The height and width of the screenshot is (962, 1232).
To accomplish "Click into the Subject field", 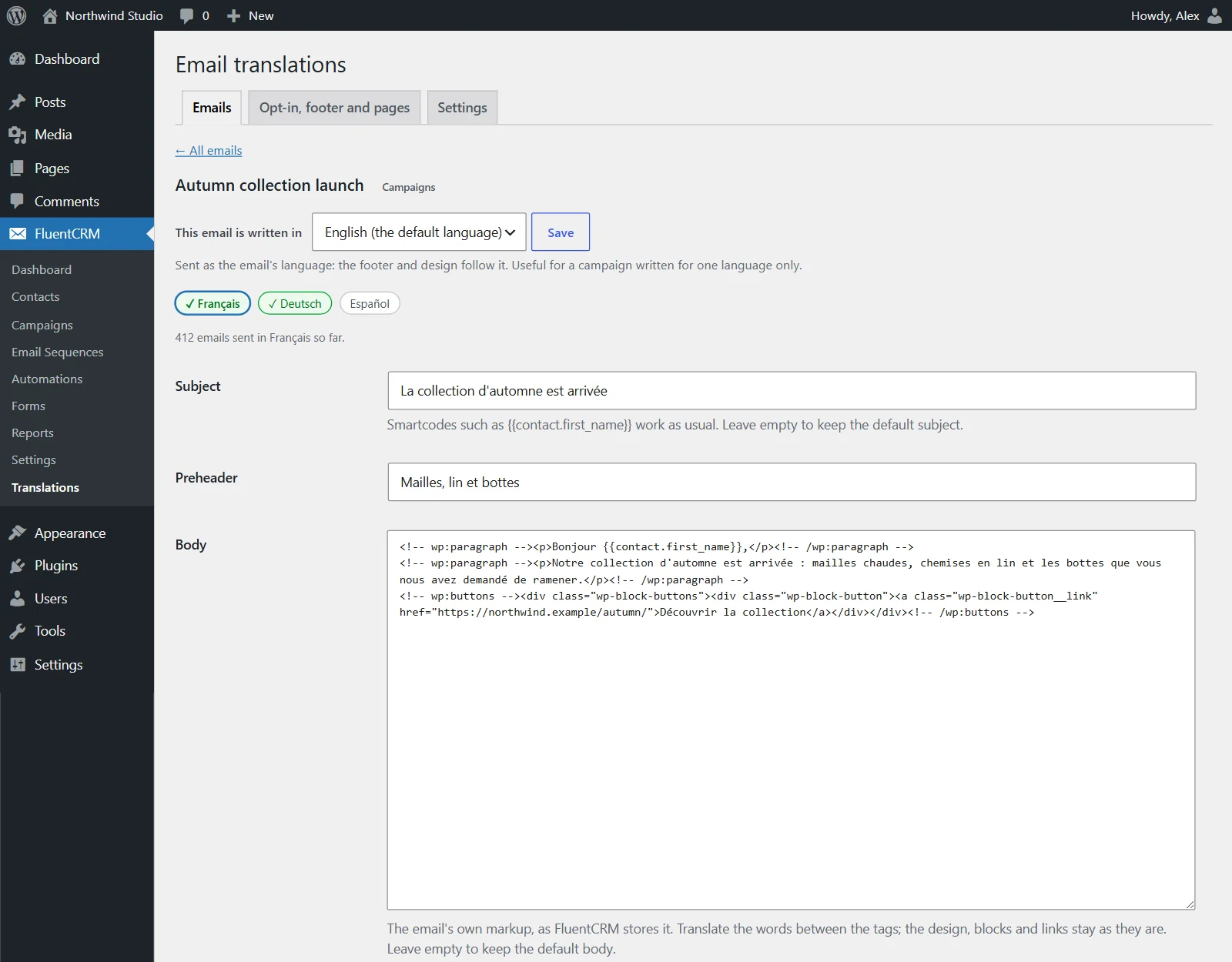I will click(792, 391).
